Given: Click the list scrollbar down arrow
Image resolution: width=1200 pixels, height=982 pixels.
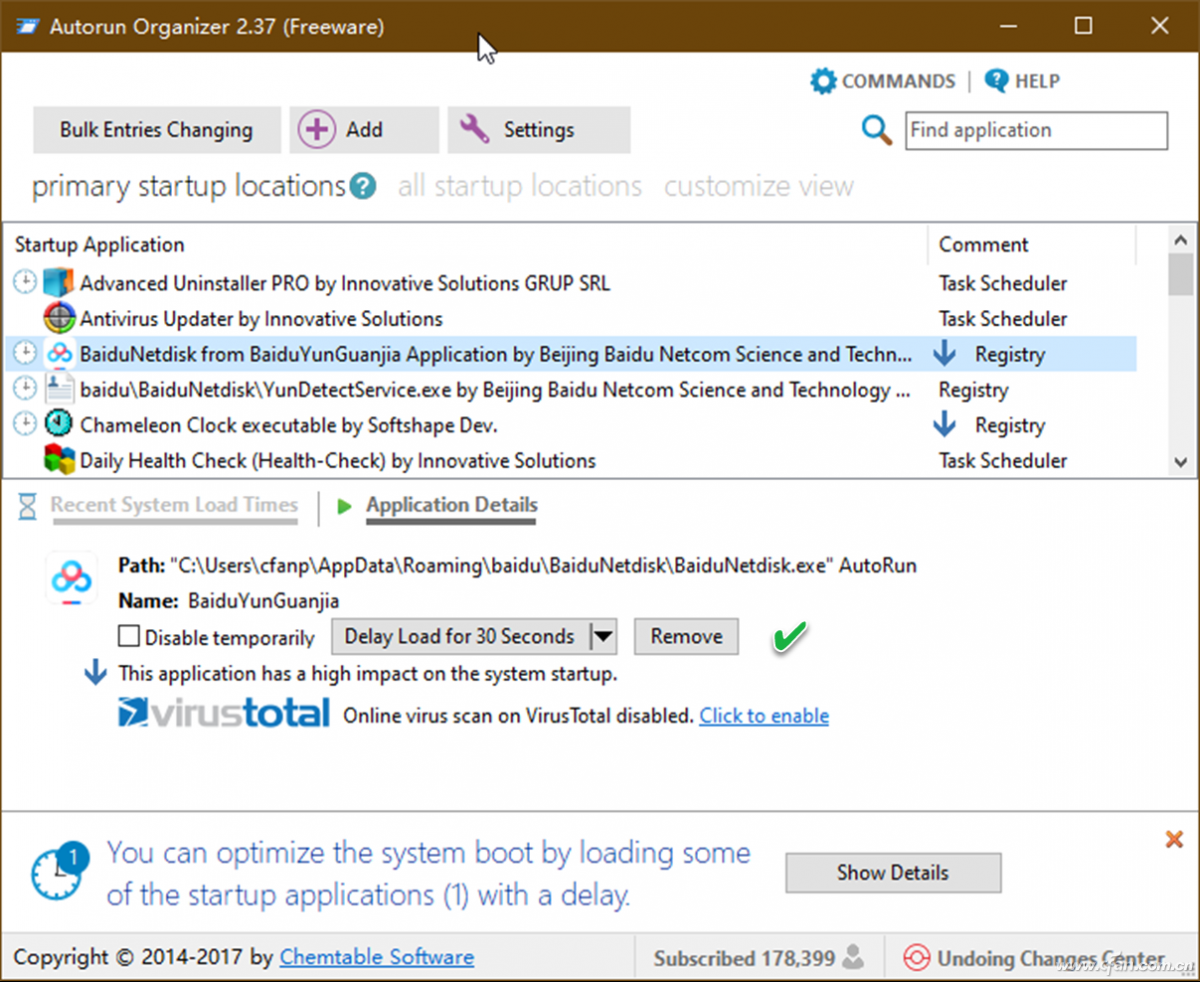Looking at the screenshot, I should click(x=1180, y=463).
